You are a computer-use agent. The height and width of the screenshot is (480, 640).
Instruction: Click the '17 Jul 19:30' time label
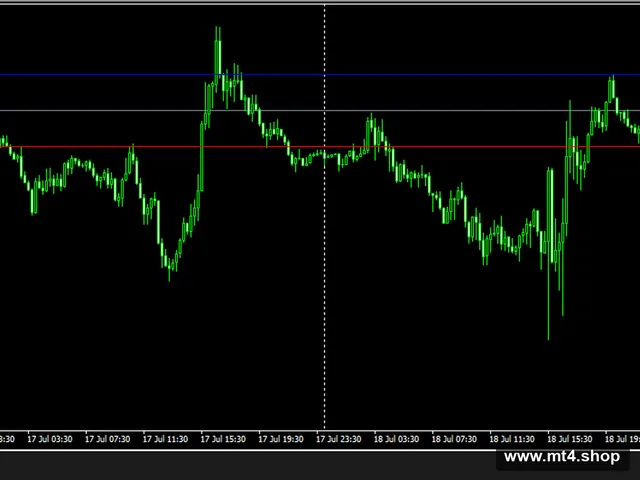pyautogui.click(x=281, y=439)
